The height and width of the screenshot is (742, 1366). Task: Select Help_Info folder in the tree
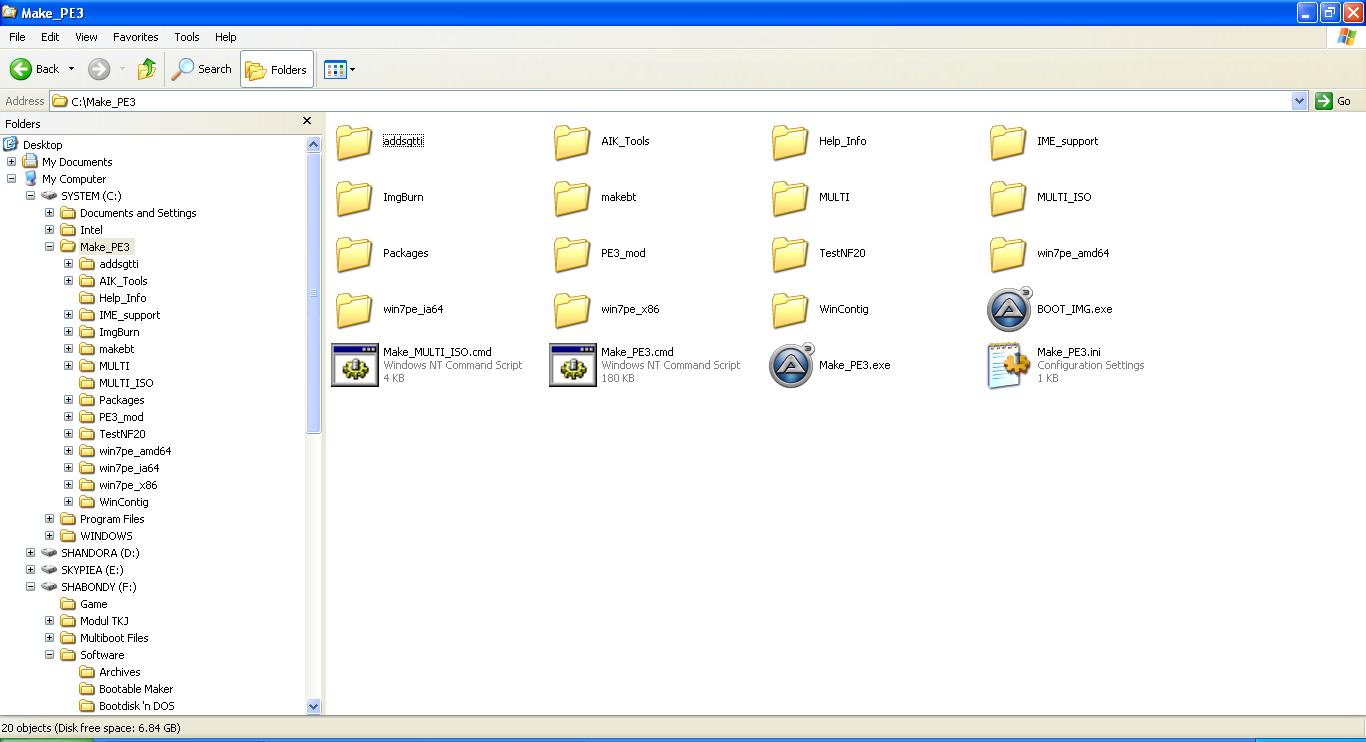click(123, 298)
